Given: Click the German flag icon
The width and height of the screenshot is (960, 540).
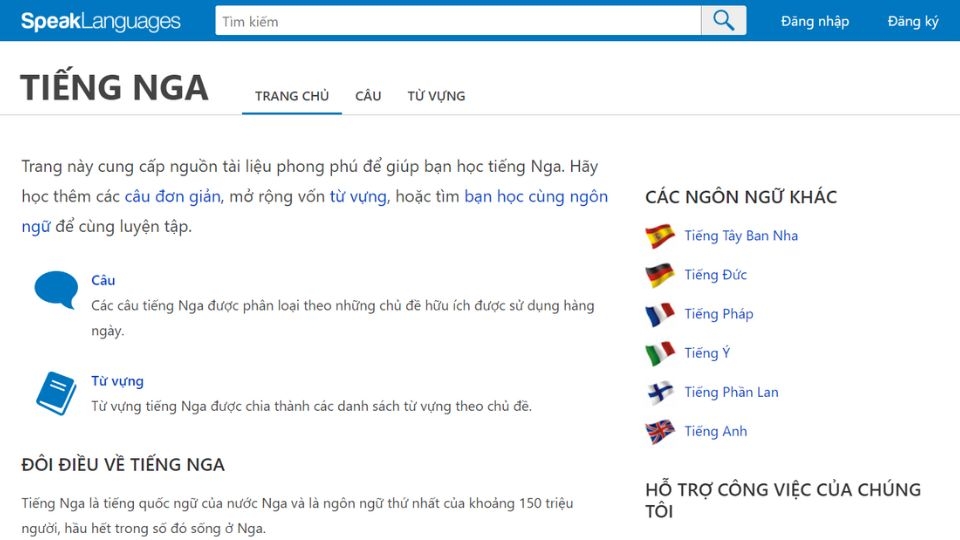Looking at the screenshot, I should coord(659,275).
